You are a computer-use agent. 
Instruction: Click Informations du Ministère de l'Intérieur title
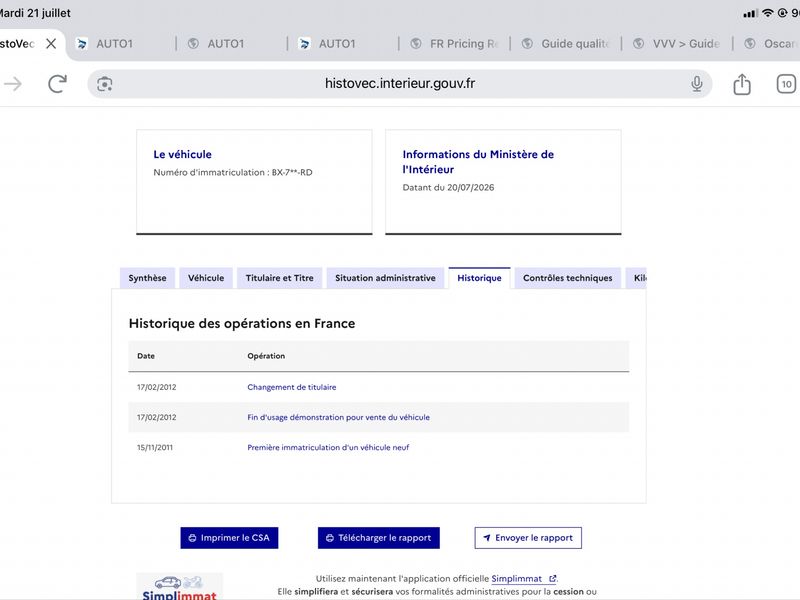(478, 162)
